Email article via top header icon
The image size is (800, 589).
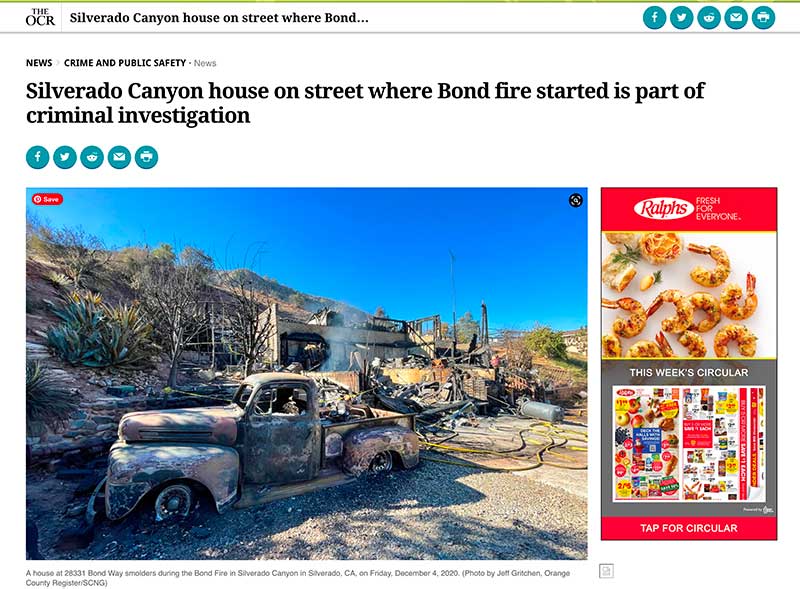click(x=736, y=18)
